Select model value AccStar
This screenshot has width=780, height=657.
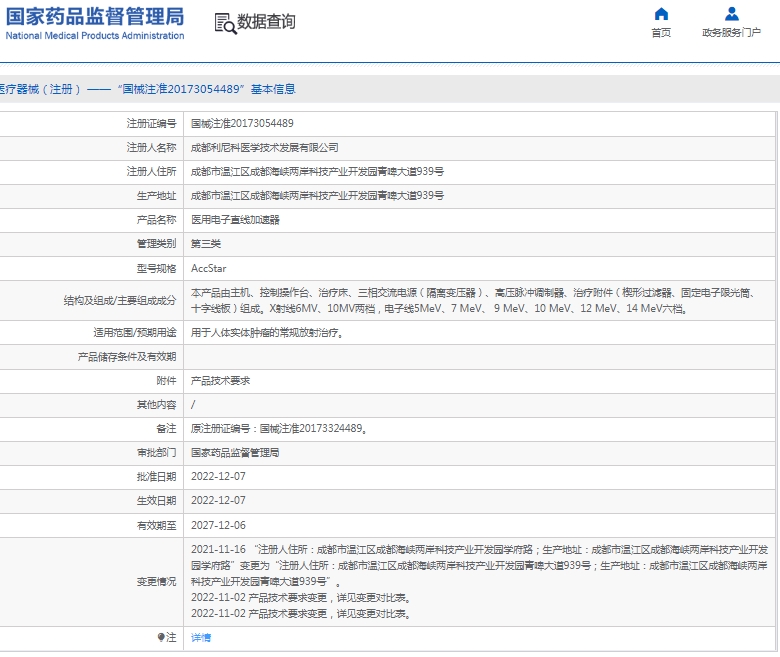(x=208, y=269)
